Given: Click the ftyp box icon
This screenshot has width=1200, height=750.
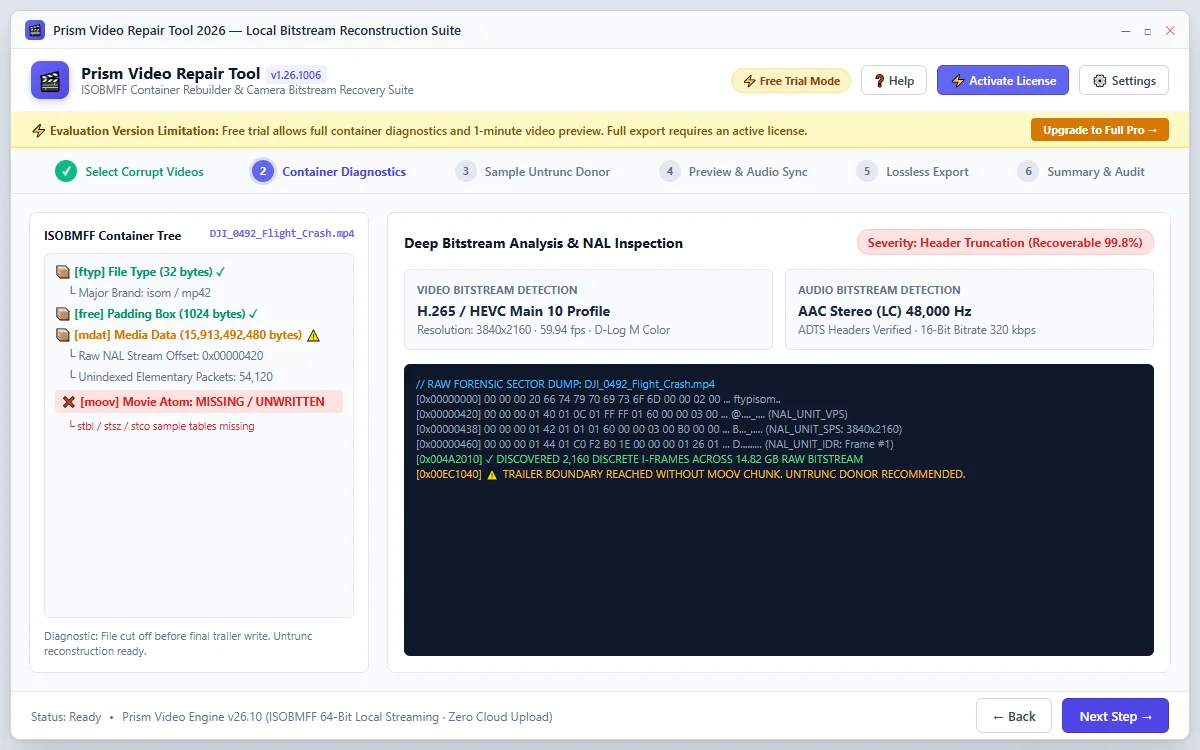Looking at the screenshot, I should point(63,272).
